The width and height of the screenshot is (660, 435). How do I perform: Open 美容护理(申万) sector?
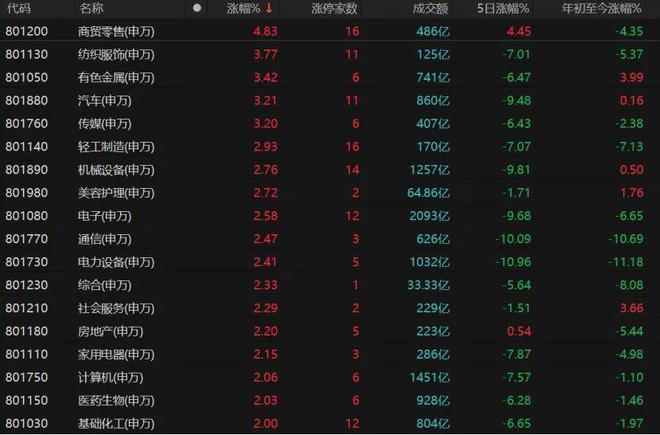116,193
